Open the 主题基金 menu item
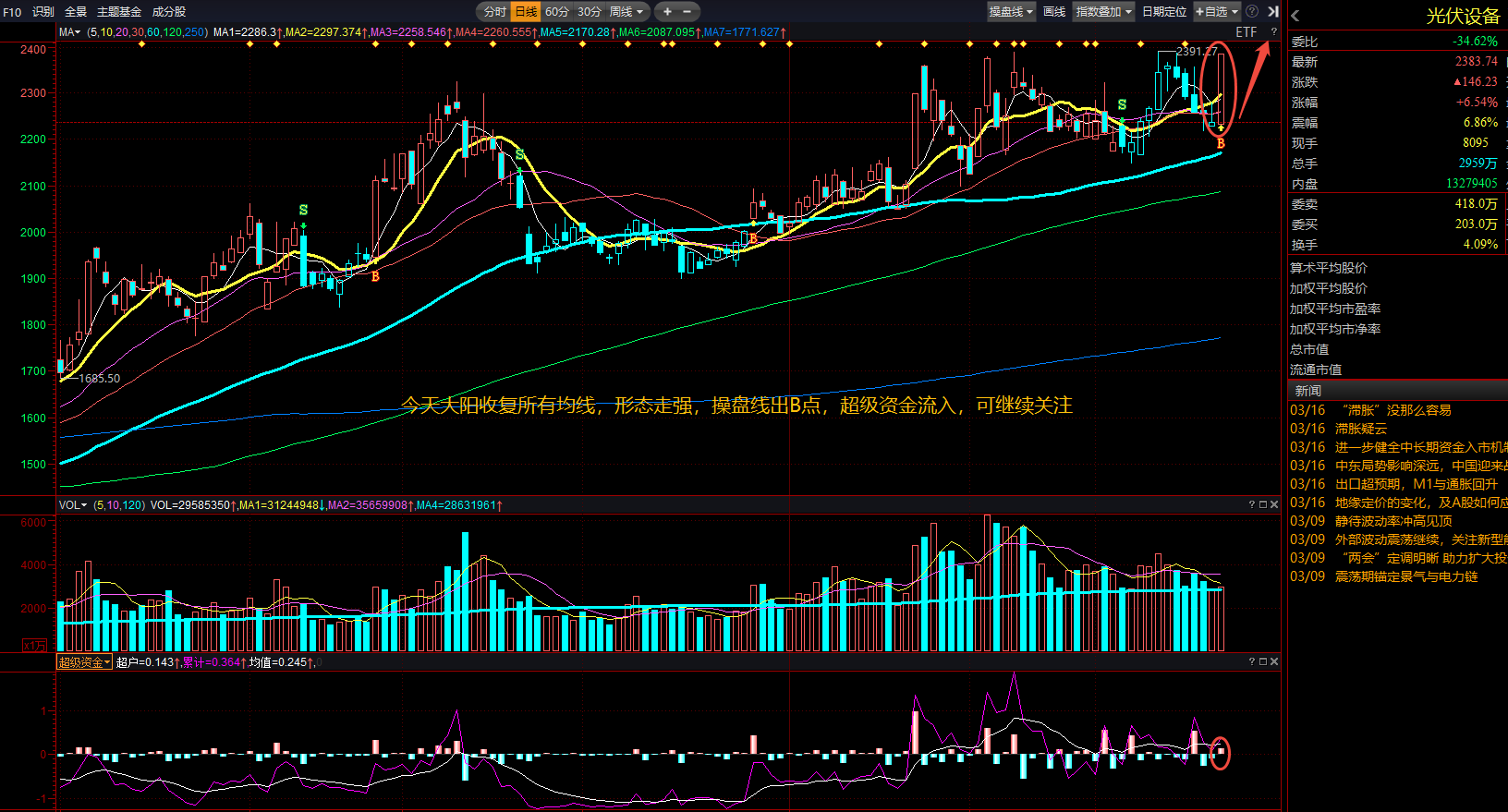1508x812 pixels. [x=119, y=12]
